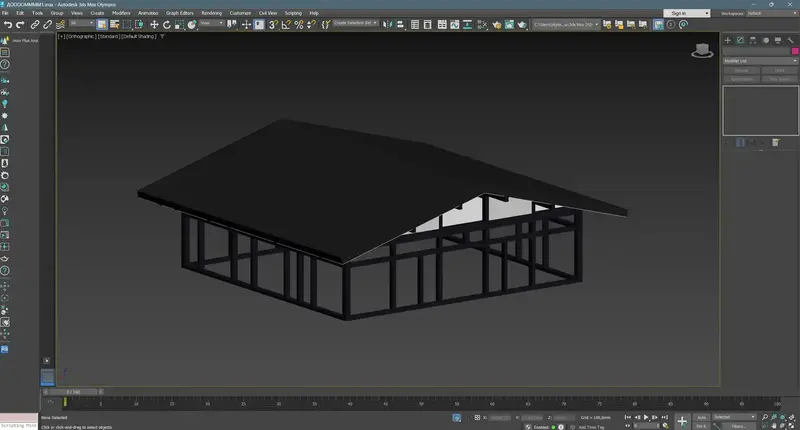Click the ViewCube in the viewport
Image resolution: width=800 pixels, height=430 pixels.
tap(702, 50)
